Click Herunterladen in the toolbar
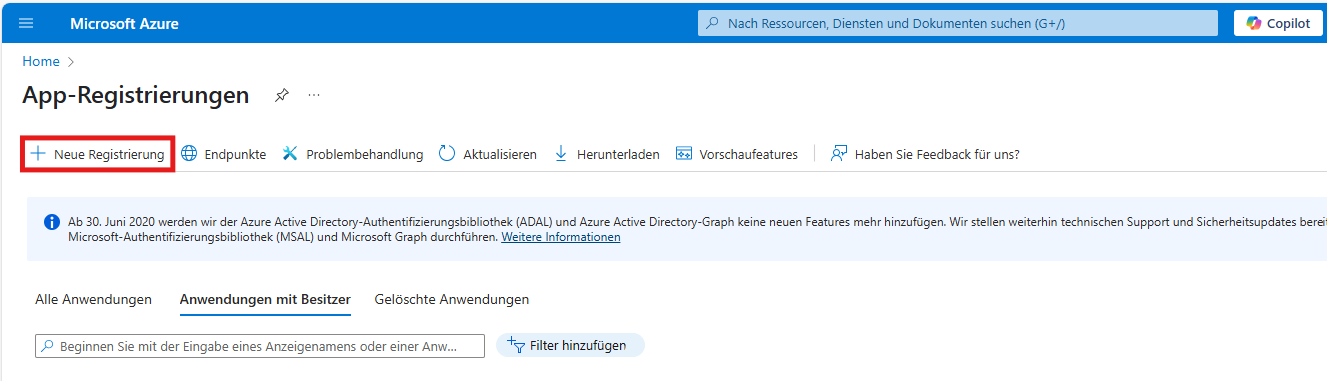Viewport: 1327px width, 381px height. pos(607,154)
